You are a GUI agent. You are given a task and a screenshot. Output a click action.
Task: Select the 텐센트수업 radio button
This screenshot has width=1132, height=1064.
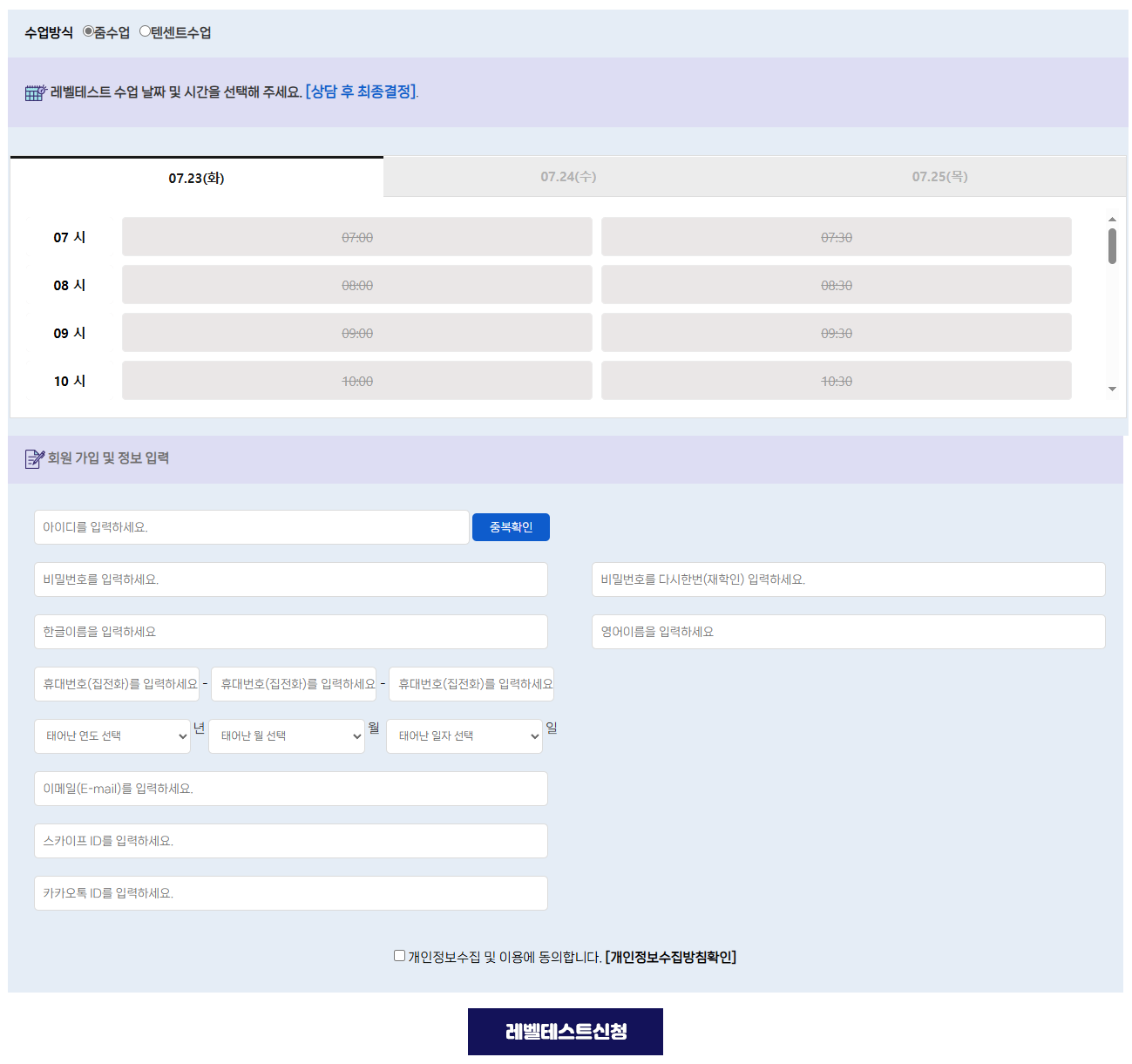coord(146,31)
